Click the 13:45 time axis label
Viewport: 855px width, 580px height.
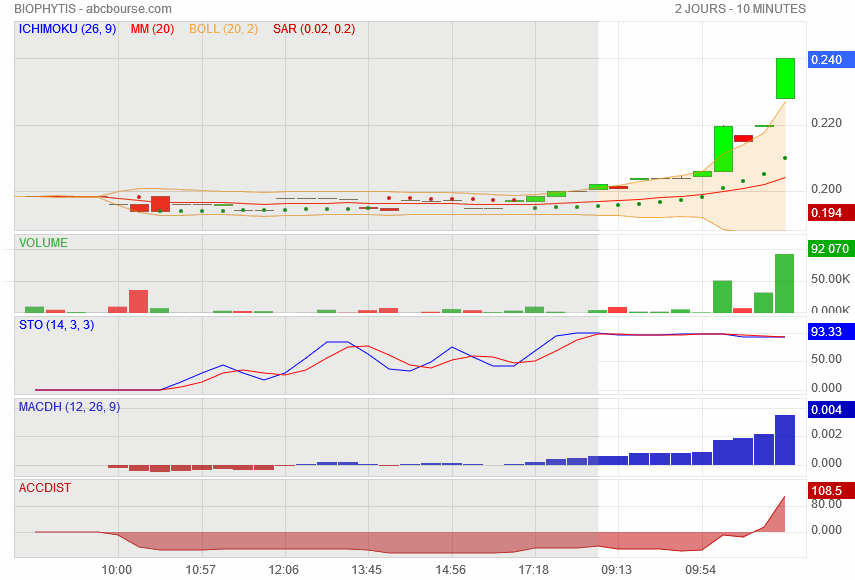click(367, 570)
